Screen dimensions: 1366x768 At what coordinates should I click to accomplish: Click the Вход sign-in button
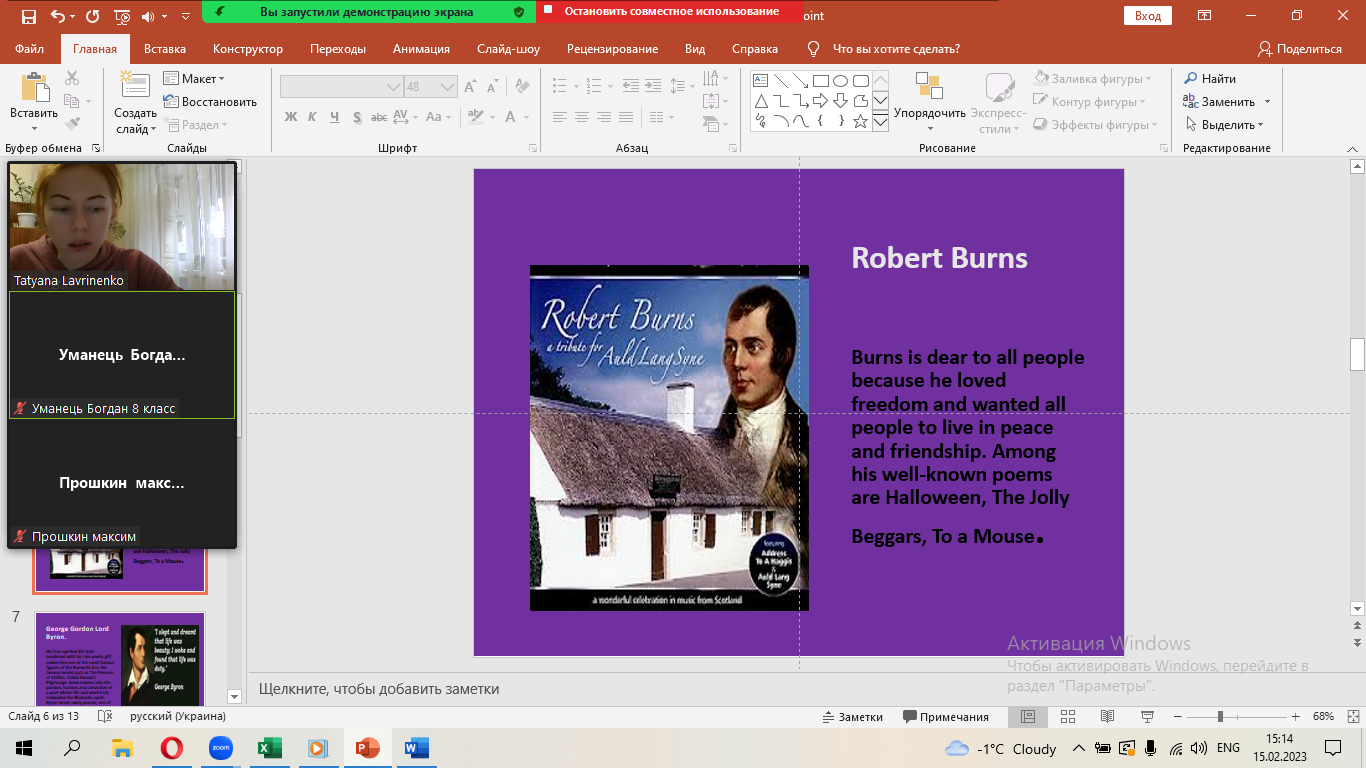[x=1148, y=16]
